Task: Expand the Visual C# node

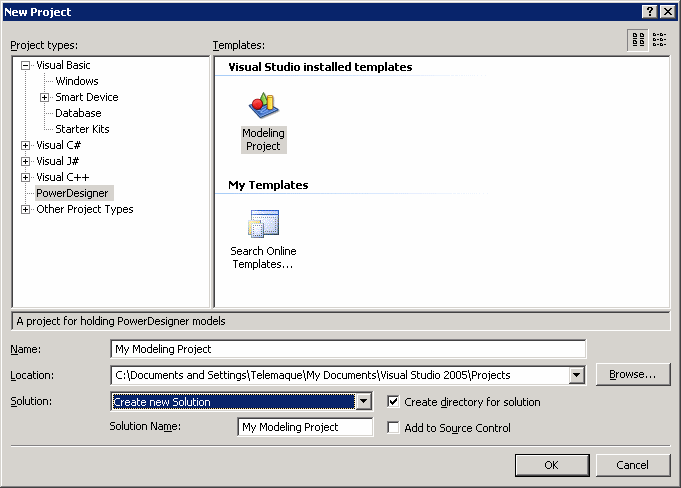Action: point(26,145)
